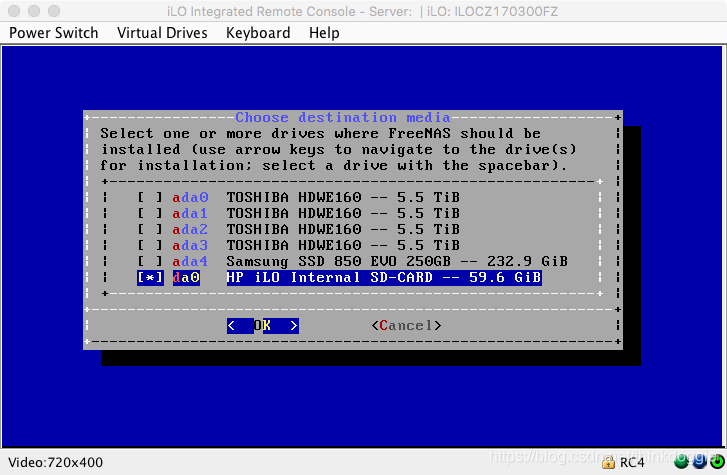Click the ada0 row's TOSHIBA HDWE160 description

click(343, 198)
